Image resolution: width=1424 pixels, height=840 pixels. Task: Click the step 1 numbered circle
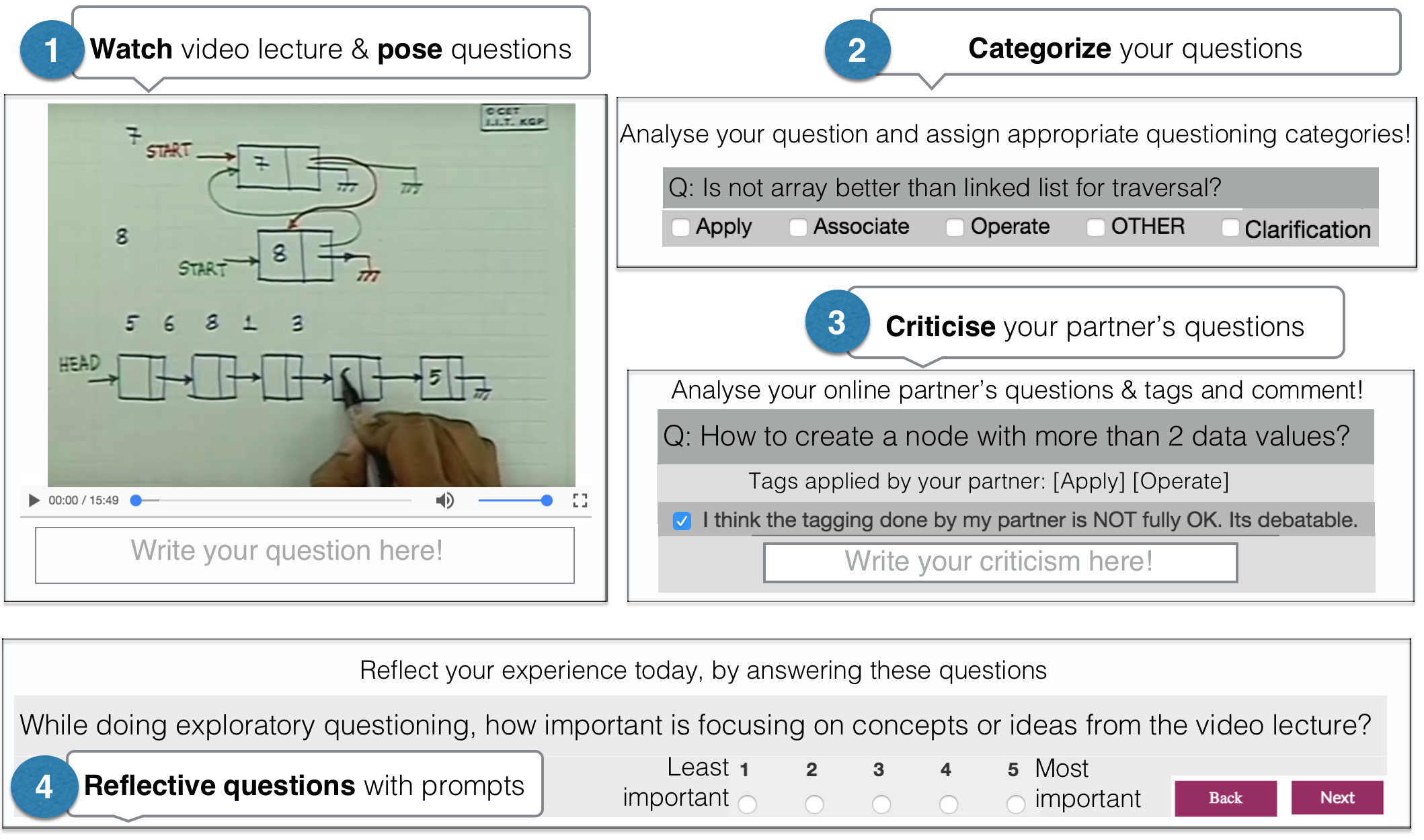pos(51,50)
